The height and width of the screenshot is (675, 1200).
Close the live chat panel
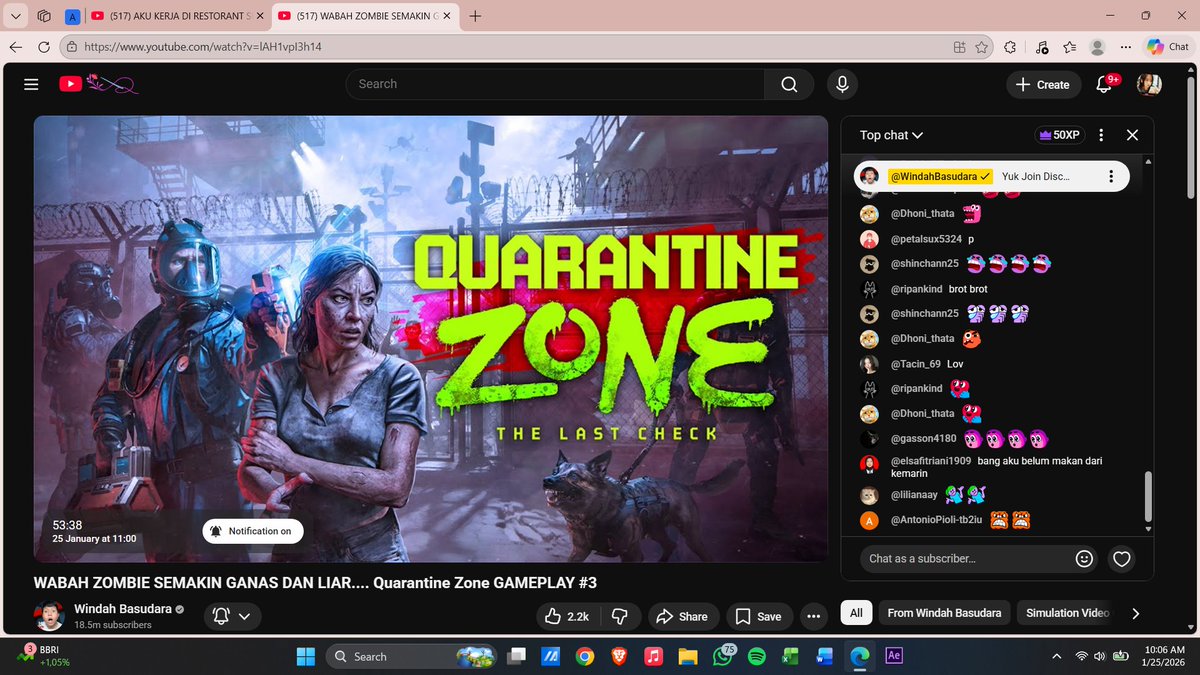click(x=1132, y=135)
